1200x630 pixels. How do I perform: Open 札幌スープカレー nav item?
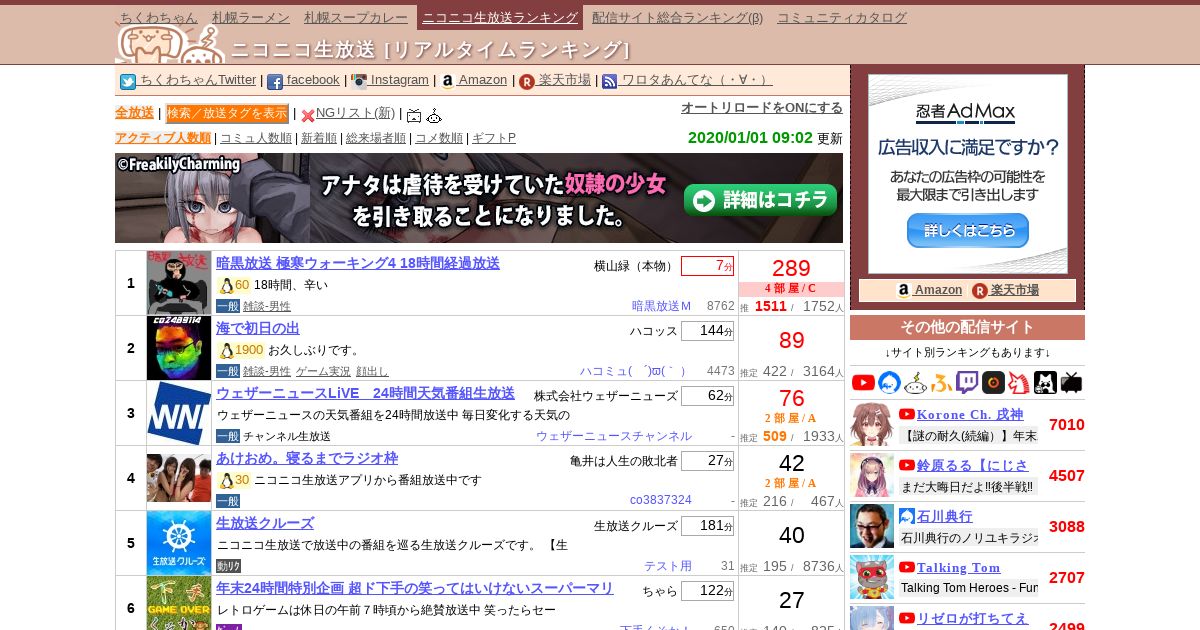click(357, 17)
